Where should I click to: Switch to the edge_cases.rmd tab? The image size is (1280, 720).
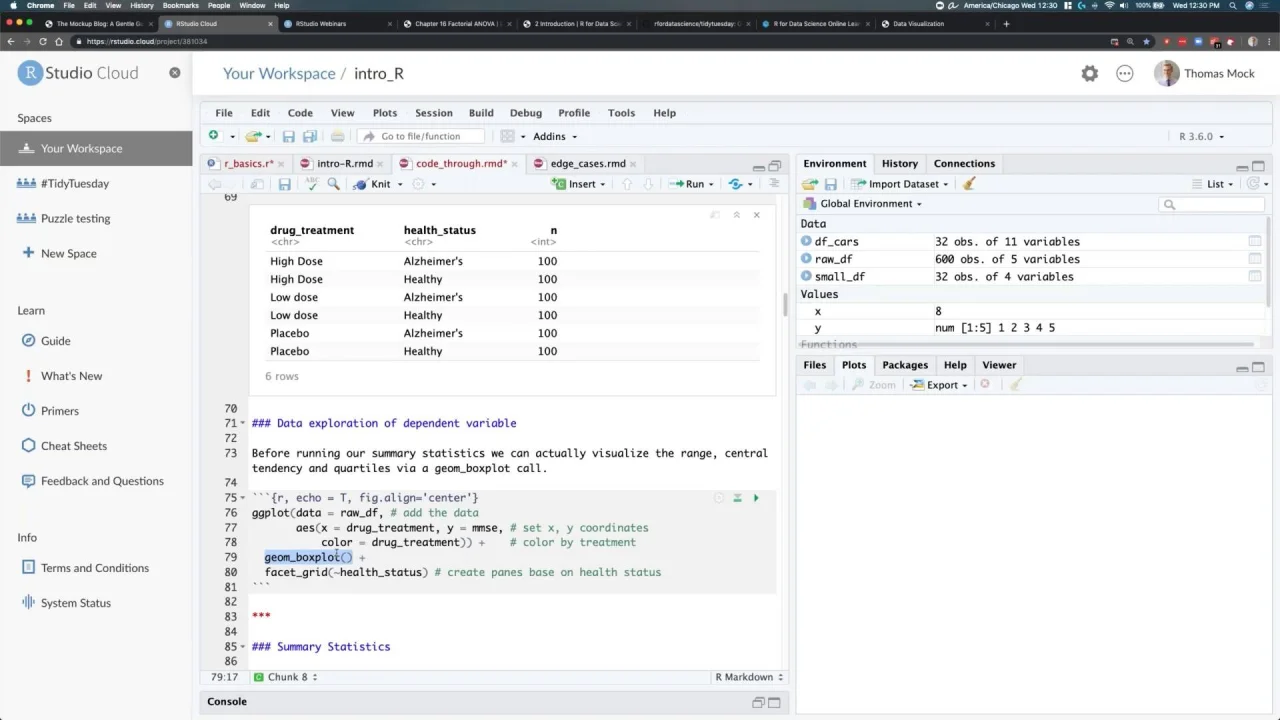click(587, 164)
